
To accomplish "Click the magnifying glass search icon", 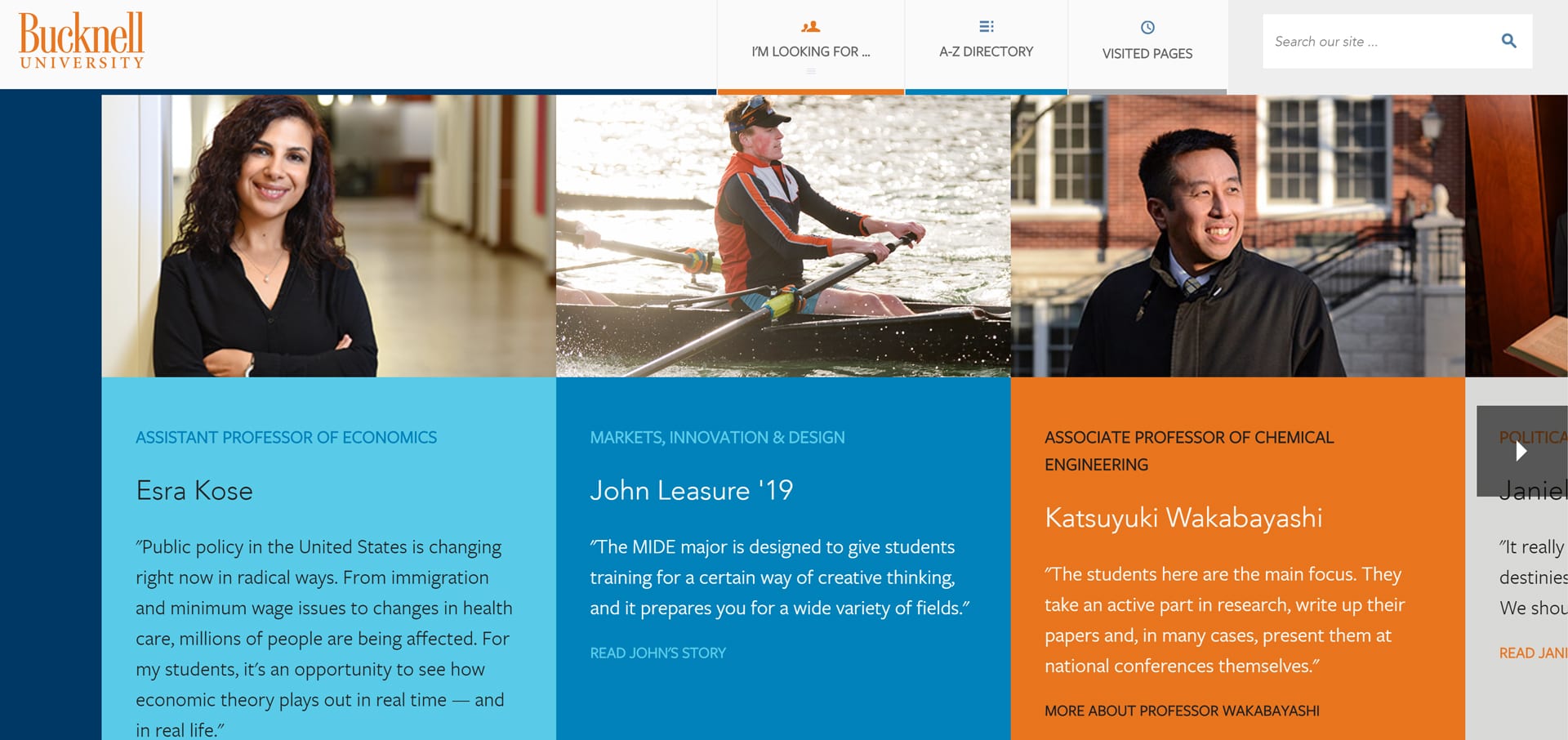I will 1508,41.
